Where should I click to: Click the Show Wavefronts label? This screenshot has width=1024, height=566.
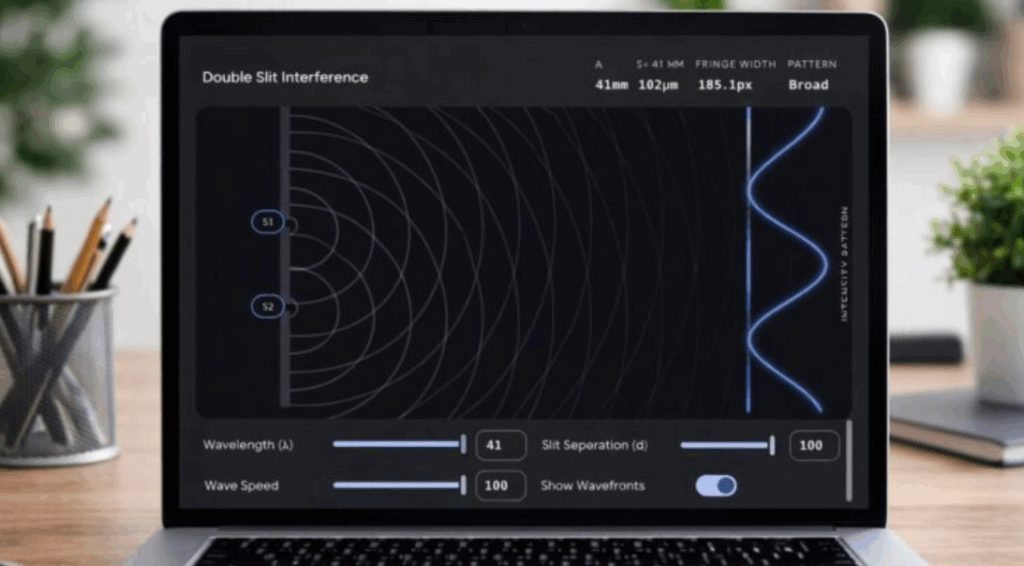click(592, 486)
